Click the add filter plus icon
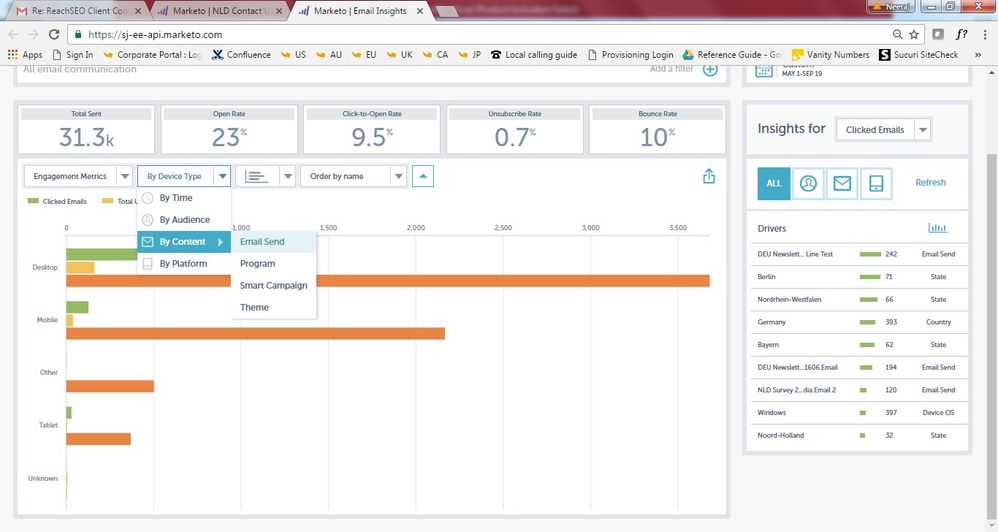 point(710,69)
